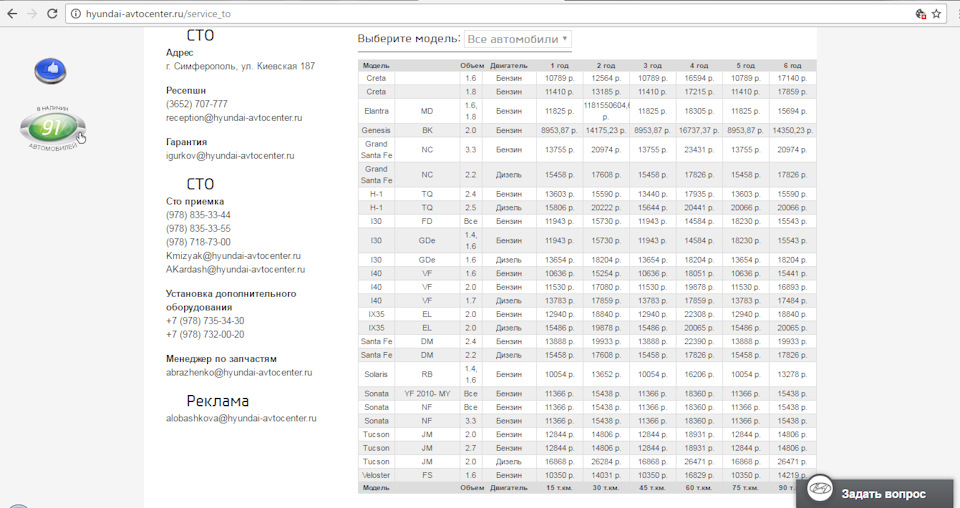Select the phone number (978) 835-33-55
The height and width of the screenshot is (508, 960).
coord(198,228)
